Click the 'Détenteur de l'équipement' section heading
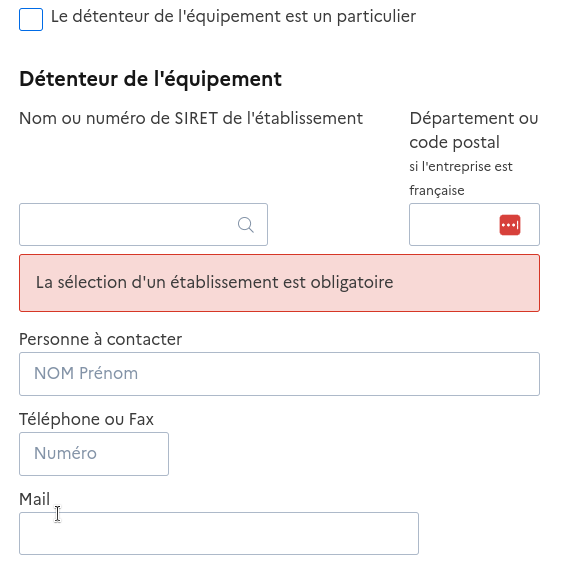568x572 pixels. (x=150, y=79)
